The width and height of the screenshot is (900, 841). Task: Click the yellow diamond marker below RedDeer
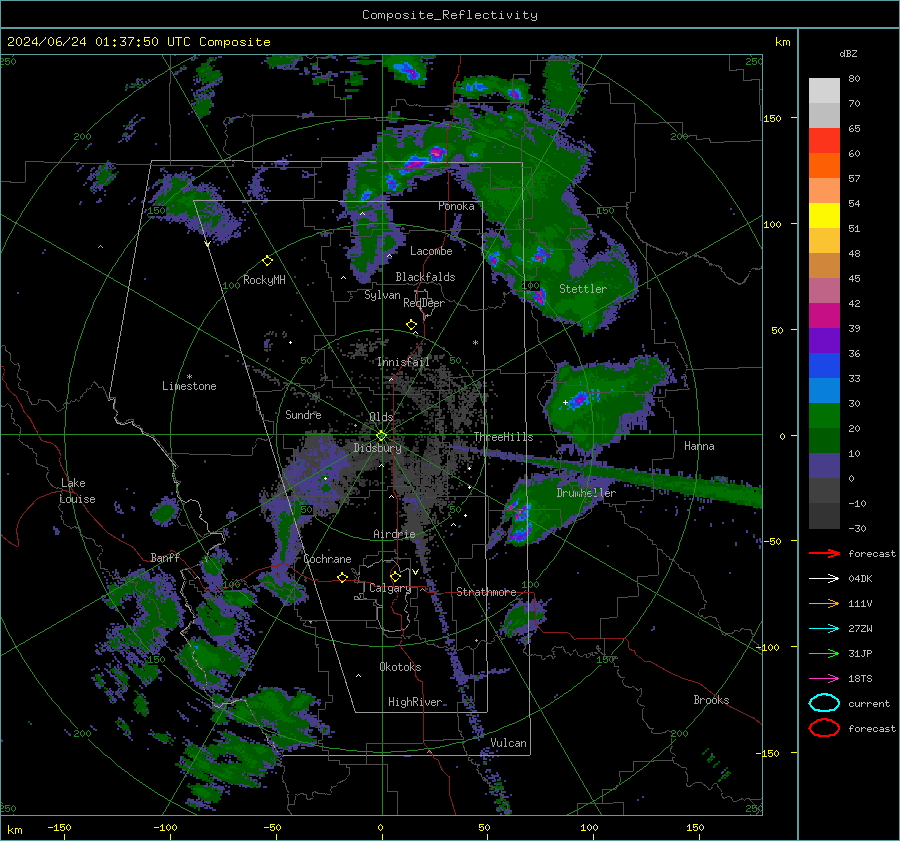pyautogui.click(x=411, y=325)
